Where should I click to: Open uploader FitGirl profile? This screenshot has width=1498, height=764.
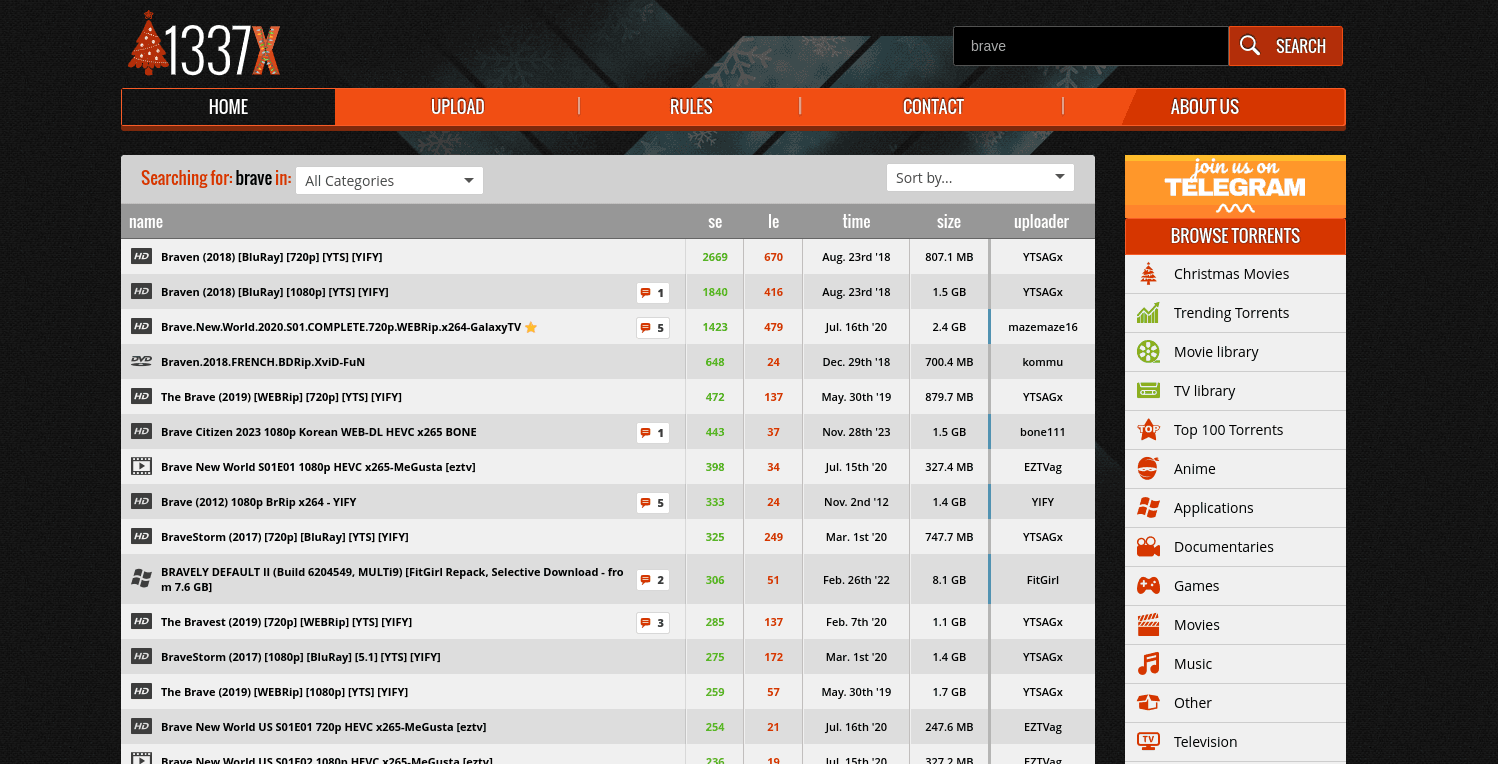tap(1043, 579)
